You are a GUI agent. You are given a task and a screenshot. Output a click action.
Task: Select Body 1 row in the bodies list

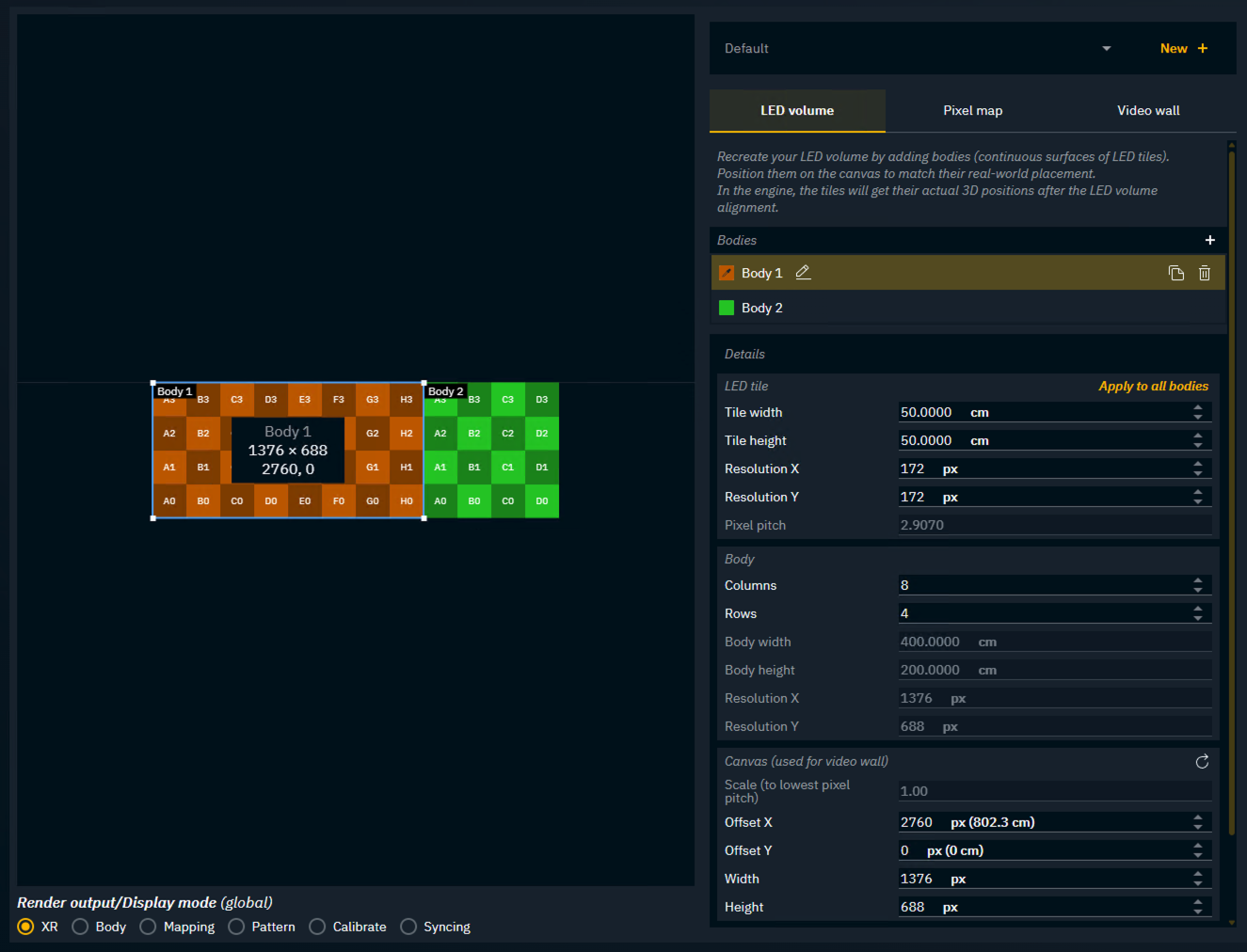click(968, 273)
